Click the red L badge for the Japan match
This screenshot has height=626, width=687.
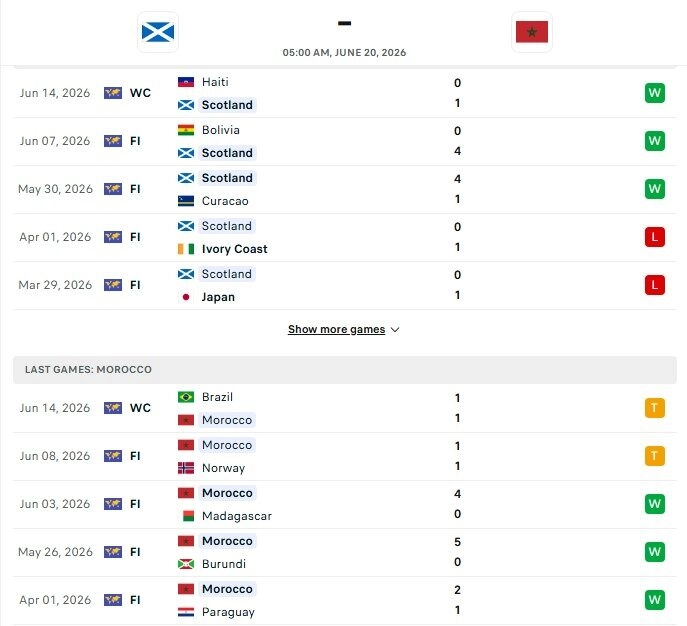655,285
